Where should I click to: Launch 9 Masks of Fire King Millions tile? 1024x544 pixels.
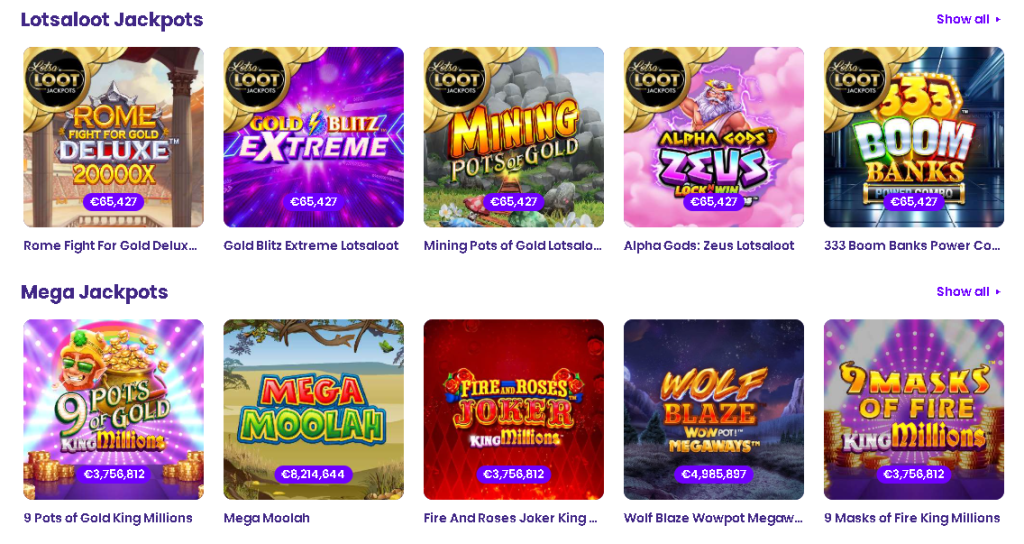click(914, 409)
